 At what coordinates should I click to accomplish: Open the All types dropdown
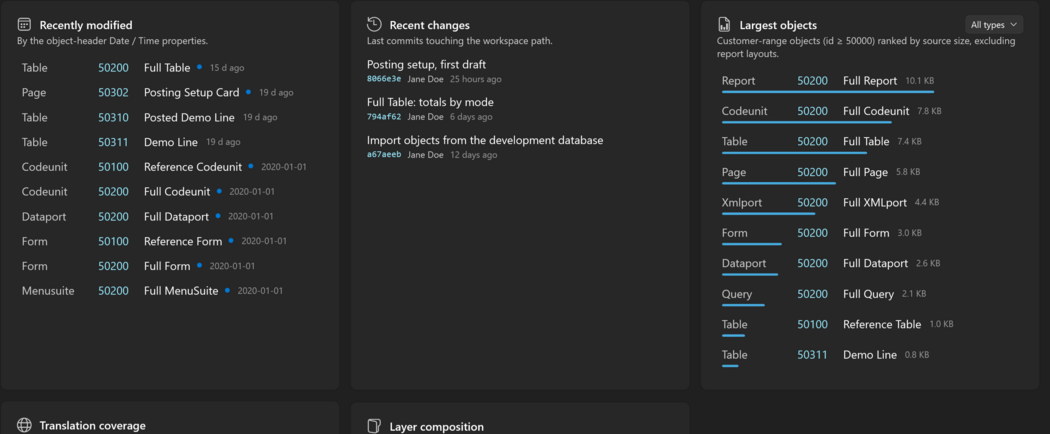[x=994, y=25]
